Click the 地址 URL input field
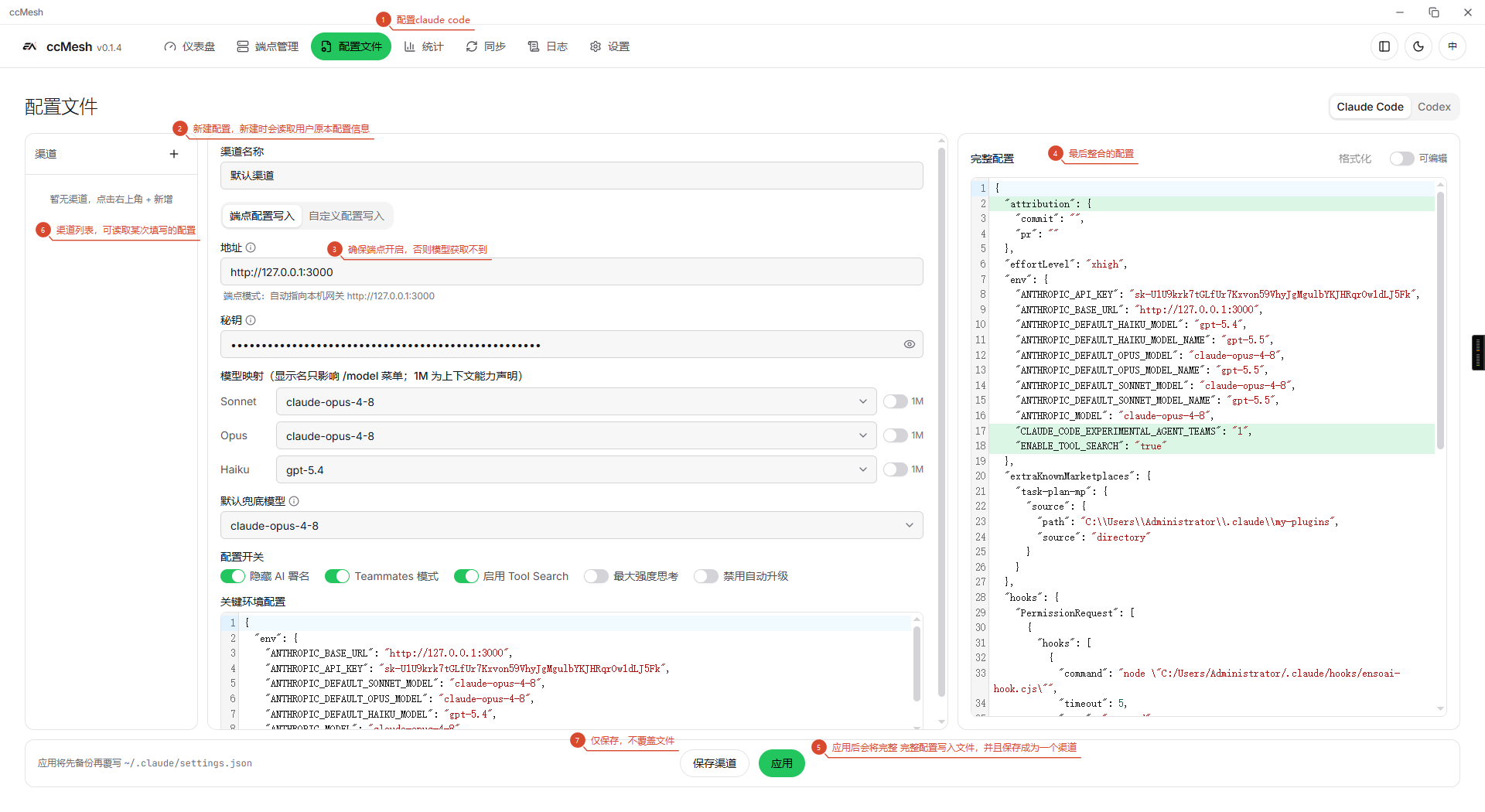The height and width of the screenshot is (812, 1485). click(572, 271)
